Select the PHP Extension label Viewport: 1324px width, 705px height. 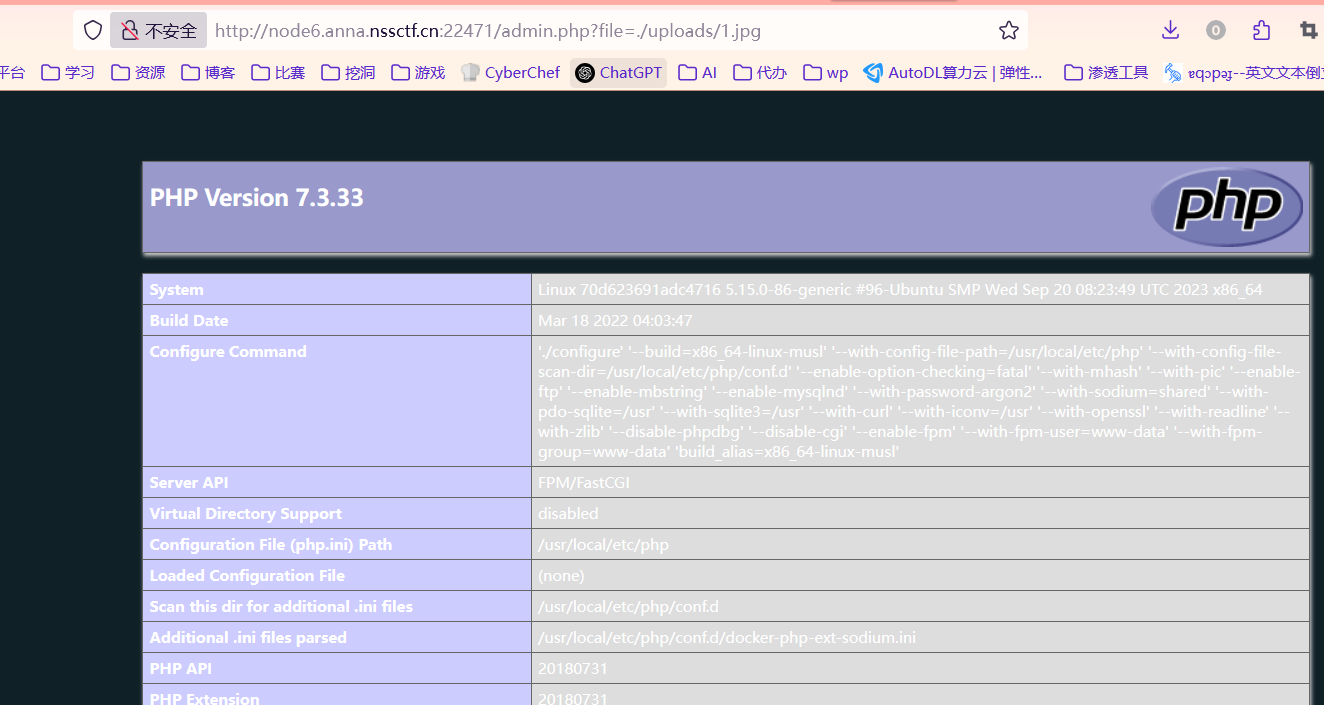click(205, 699)
